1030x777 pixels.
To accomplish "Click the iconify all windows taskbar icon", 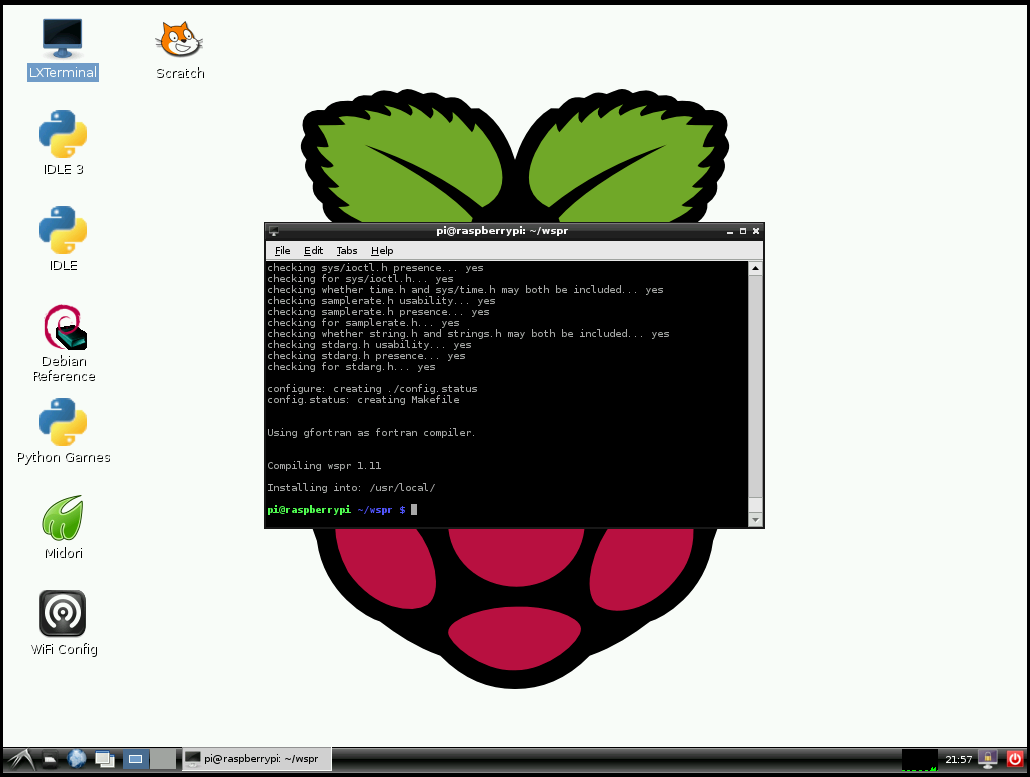I will coord(104,759).
